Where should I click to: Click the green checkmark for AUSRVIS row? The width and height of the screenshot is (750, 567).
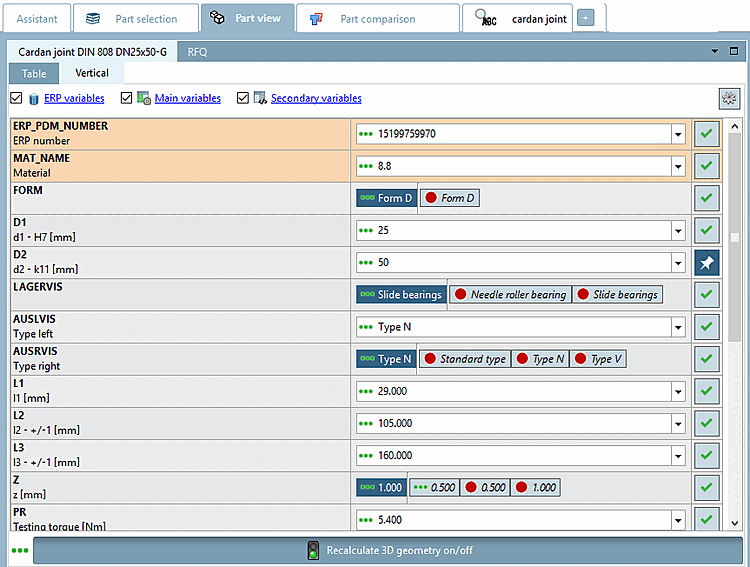tap(706, 359)
